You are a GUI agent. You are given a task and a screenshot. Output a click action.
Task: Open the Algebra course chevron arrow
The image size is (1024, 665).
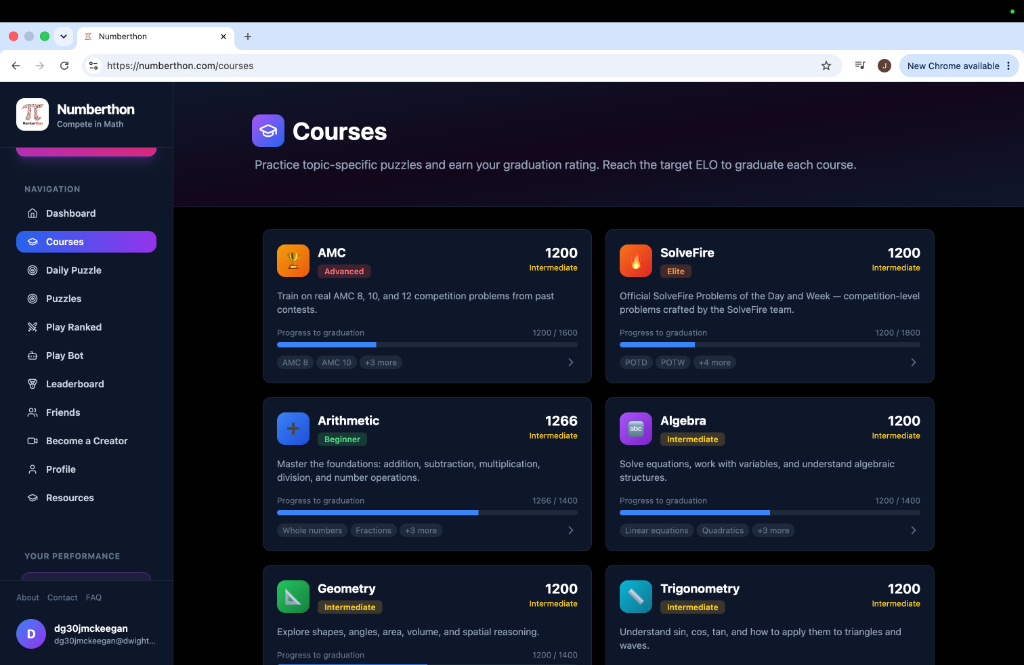(914, 530)
